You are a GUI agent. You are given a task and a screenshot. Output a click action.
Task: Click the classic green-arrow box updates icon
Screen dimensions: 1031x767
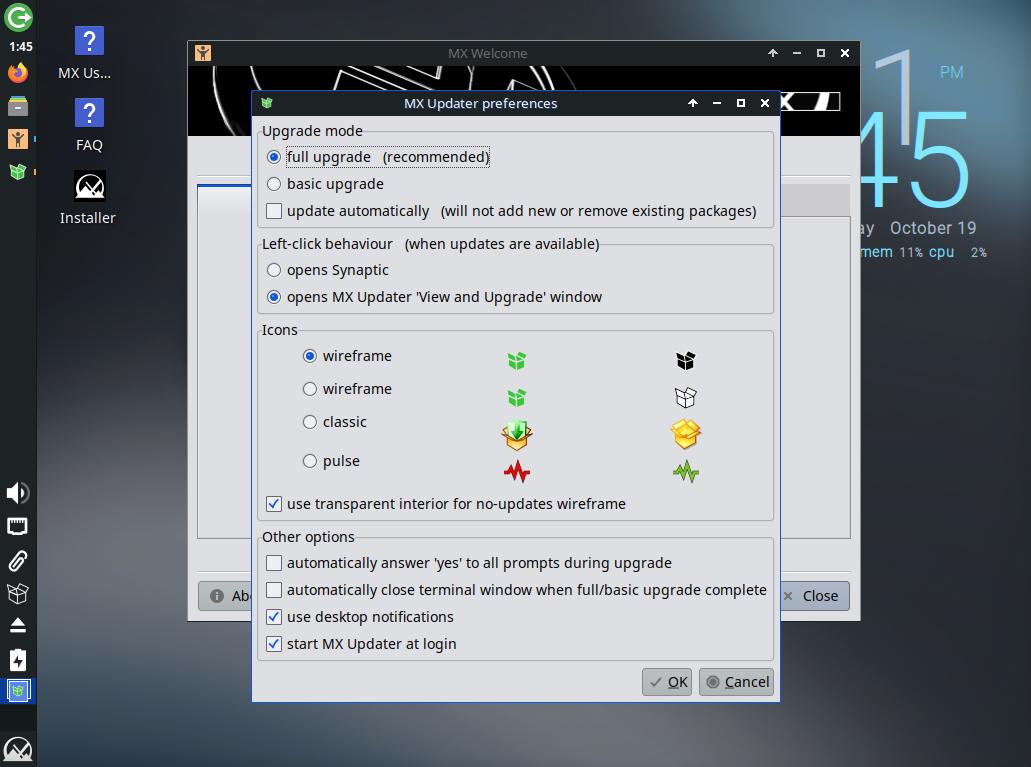(x=517, y=435)
